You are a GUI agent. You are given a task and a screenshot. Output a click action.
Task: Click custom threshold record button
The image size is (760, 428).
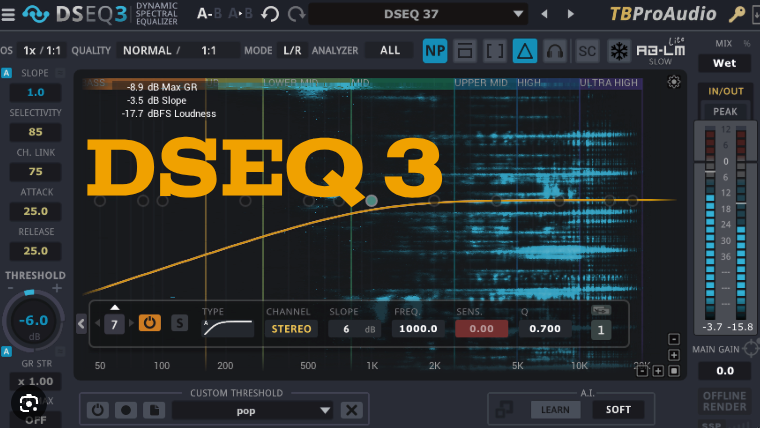[x=126, y=410]
